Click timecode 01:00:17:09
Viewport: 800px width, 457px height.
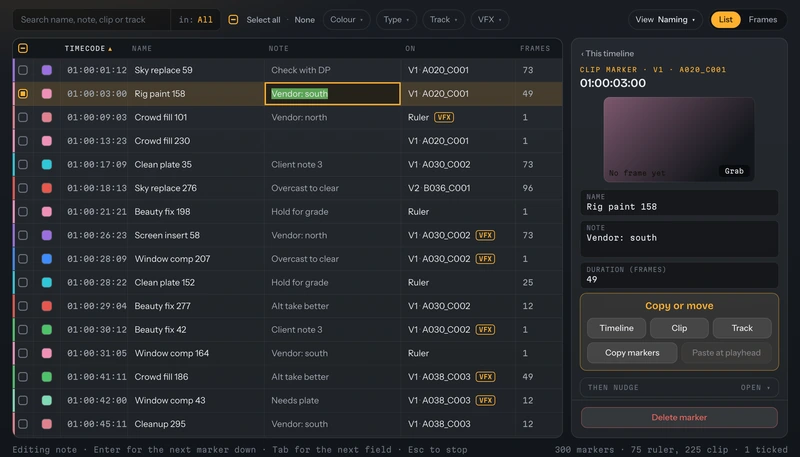[97, 164]
